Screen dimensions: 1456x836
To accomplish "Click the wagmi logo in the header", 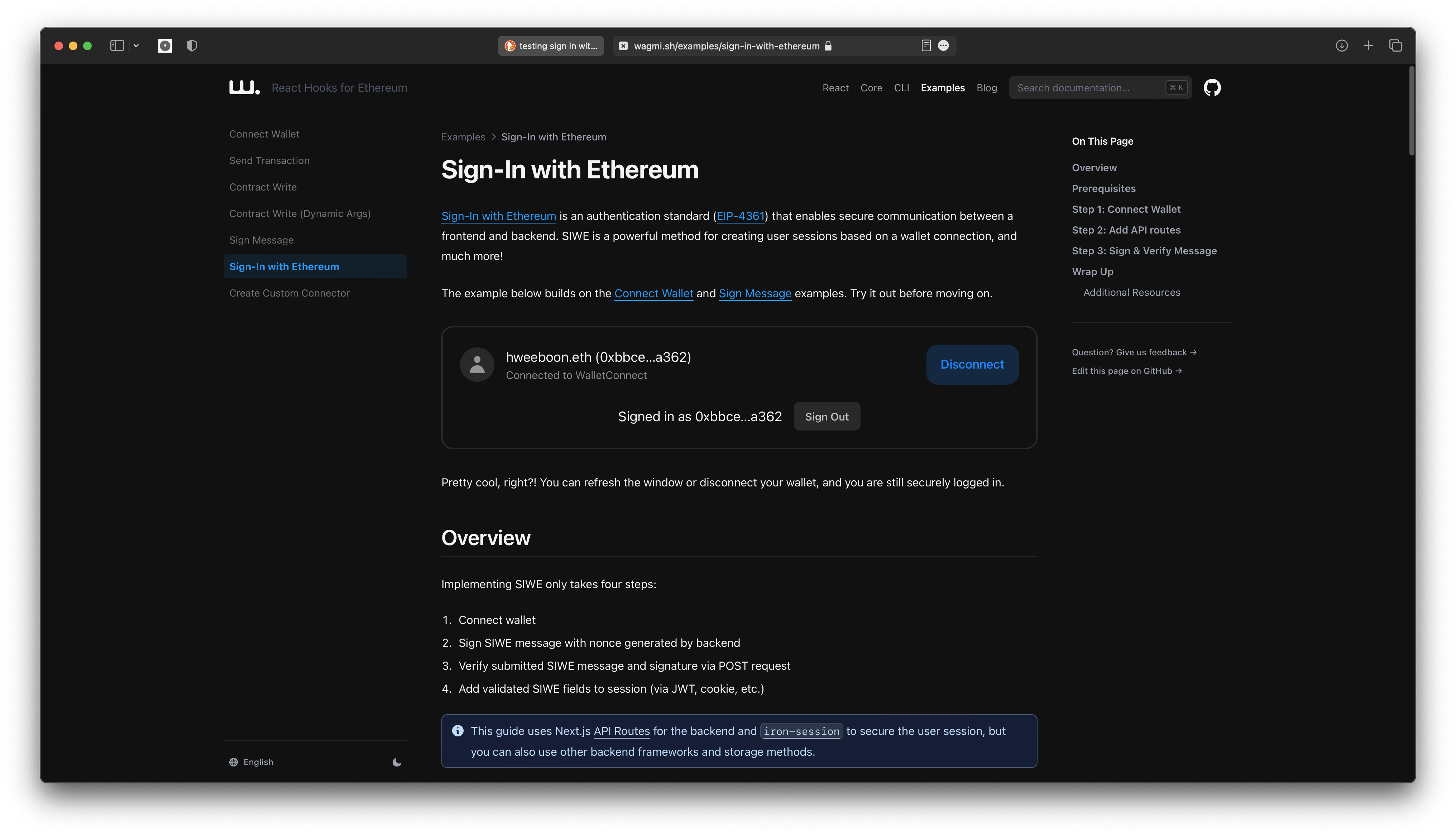I will coord(243,87).
